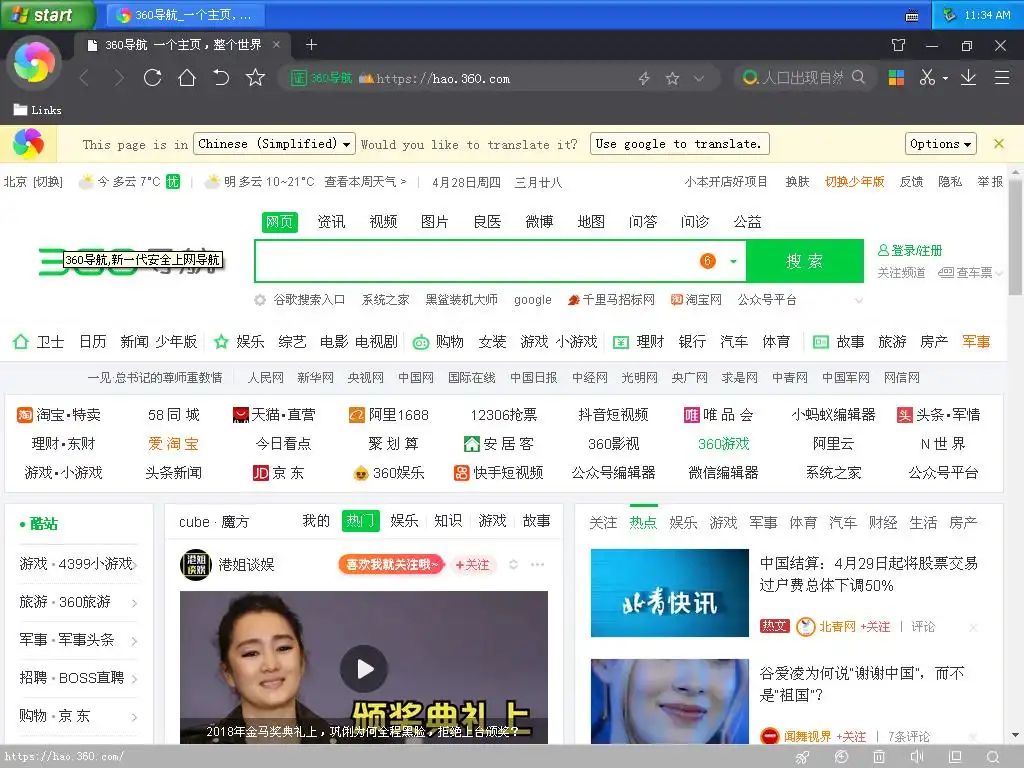Click 登录/注册 login link

tap(910, 250)
